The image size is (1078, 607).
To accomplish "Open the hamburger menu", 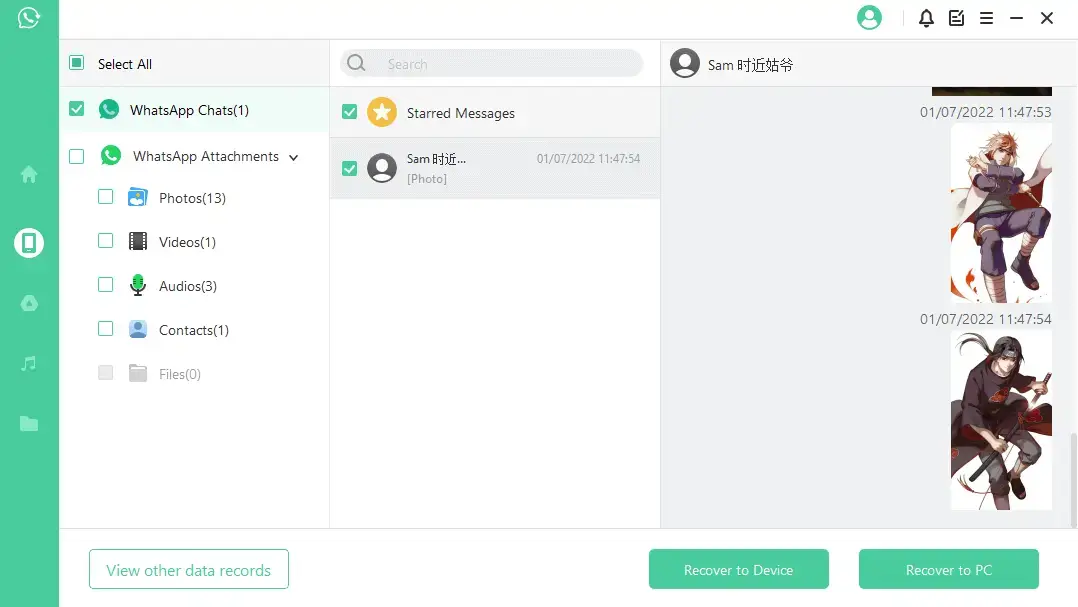I will (987, 17).
